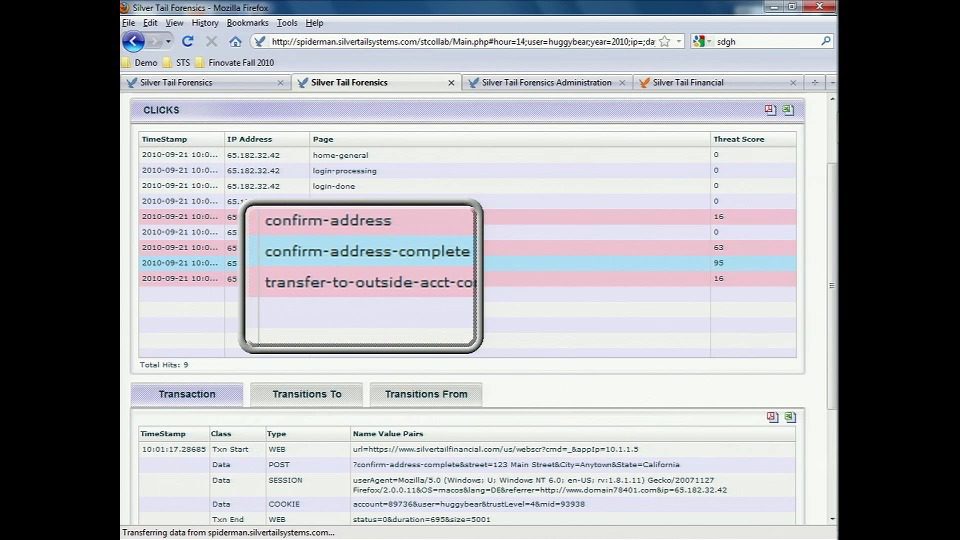Click the search magnifier icon
The width and height of the screenshot is (960, 540).
coord(825,41)
